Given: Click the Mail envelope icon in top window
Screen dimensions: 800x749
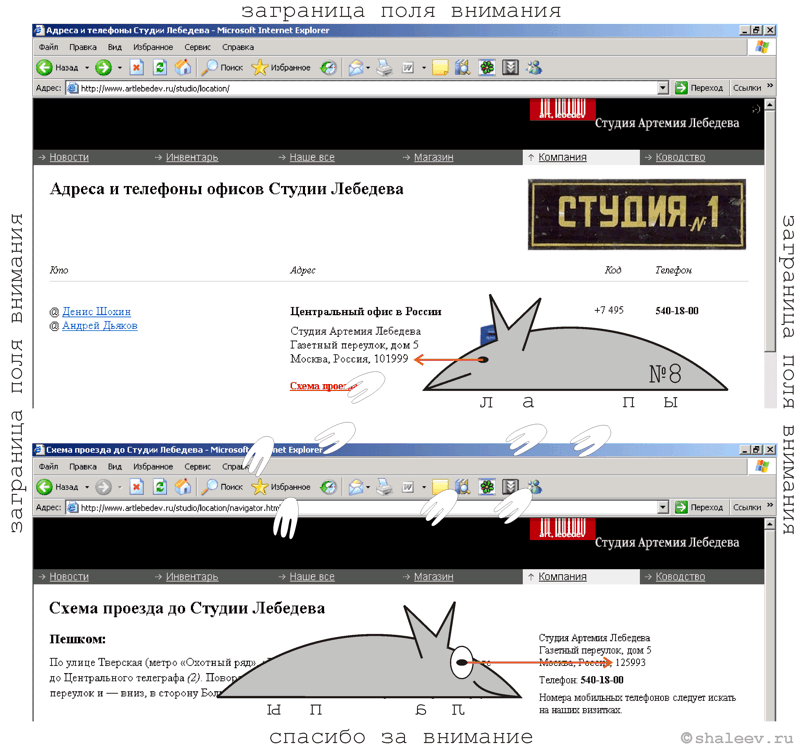Looking at the screenshot, I should click(356, 67).
